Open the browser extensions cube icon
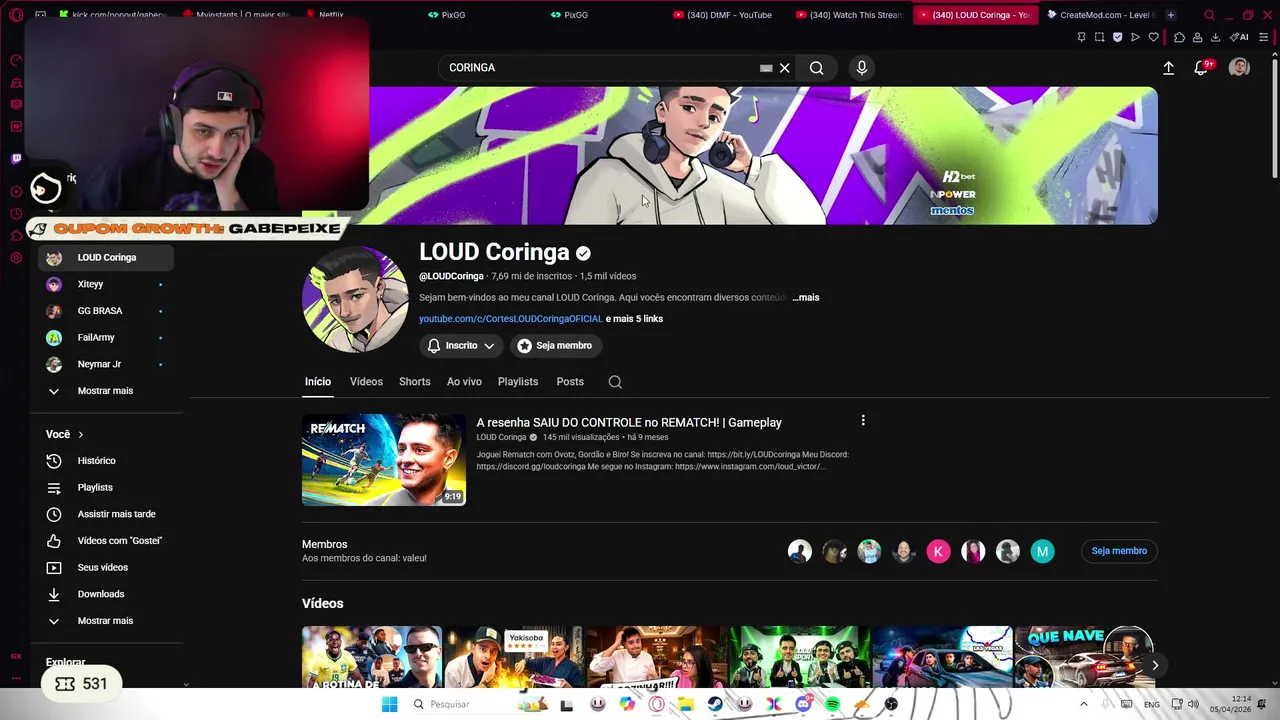This screenshot has height=720, width=1280. click(x=1180, y=37)
